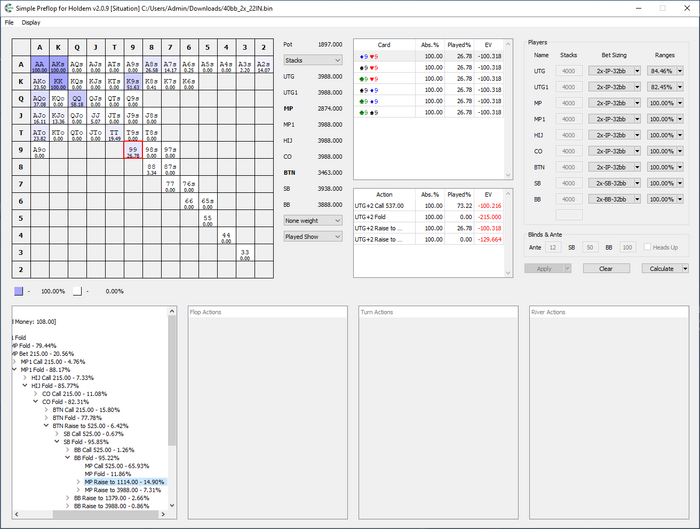Image resolution: width=700 pixels, height=529 pixels.
Task: Select the KK hand cell
Action: tap(58, 82)
